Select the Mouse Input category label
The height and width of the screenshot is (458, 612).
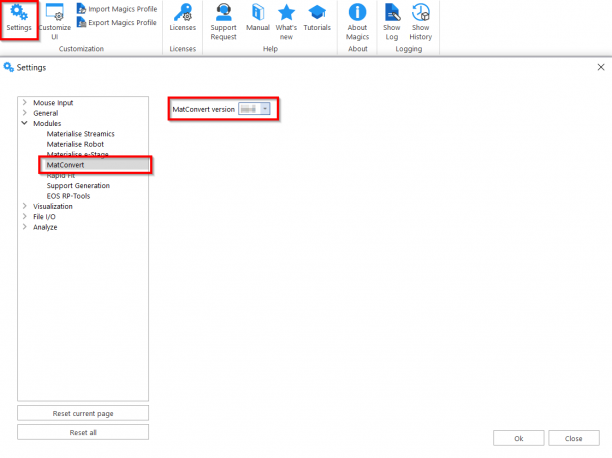coord(53,103)
